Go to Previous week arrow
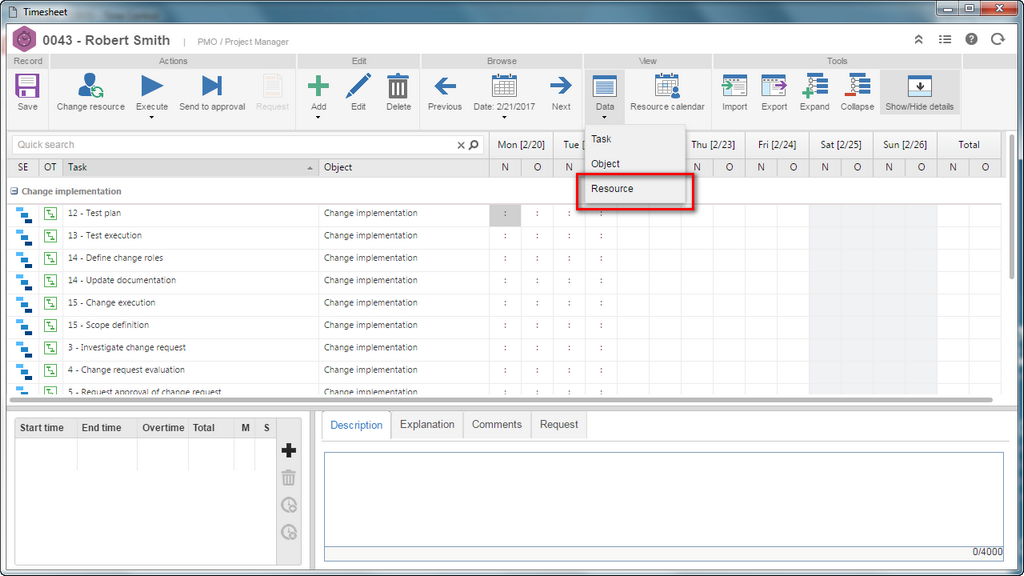The height and width of the screenshot is (576, 1024). tap(445, 86)
